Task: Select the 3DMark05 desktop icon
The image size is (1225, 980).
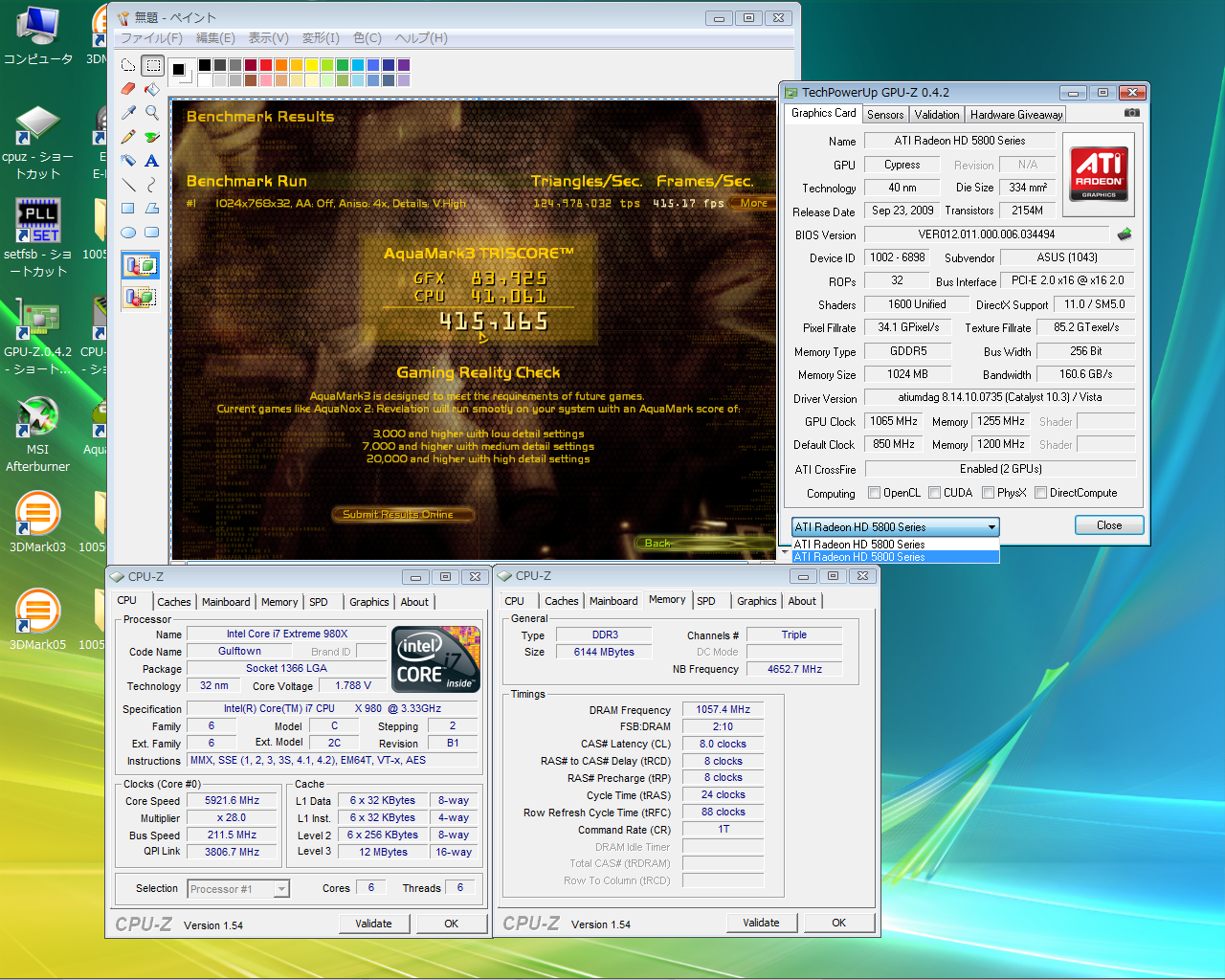Action: click(38, 620)
